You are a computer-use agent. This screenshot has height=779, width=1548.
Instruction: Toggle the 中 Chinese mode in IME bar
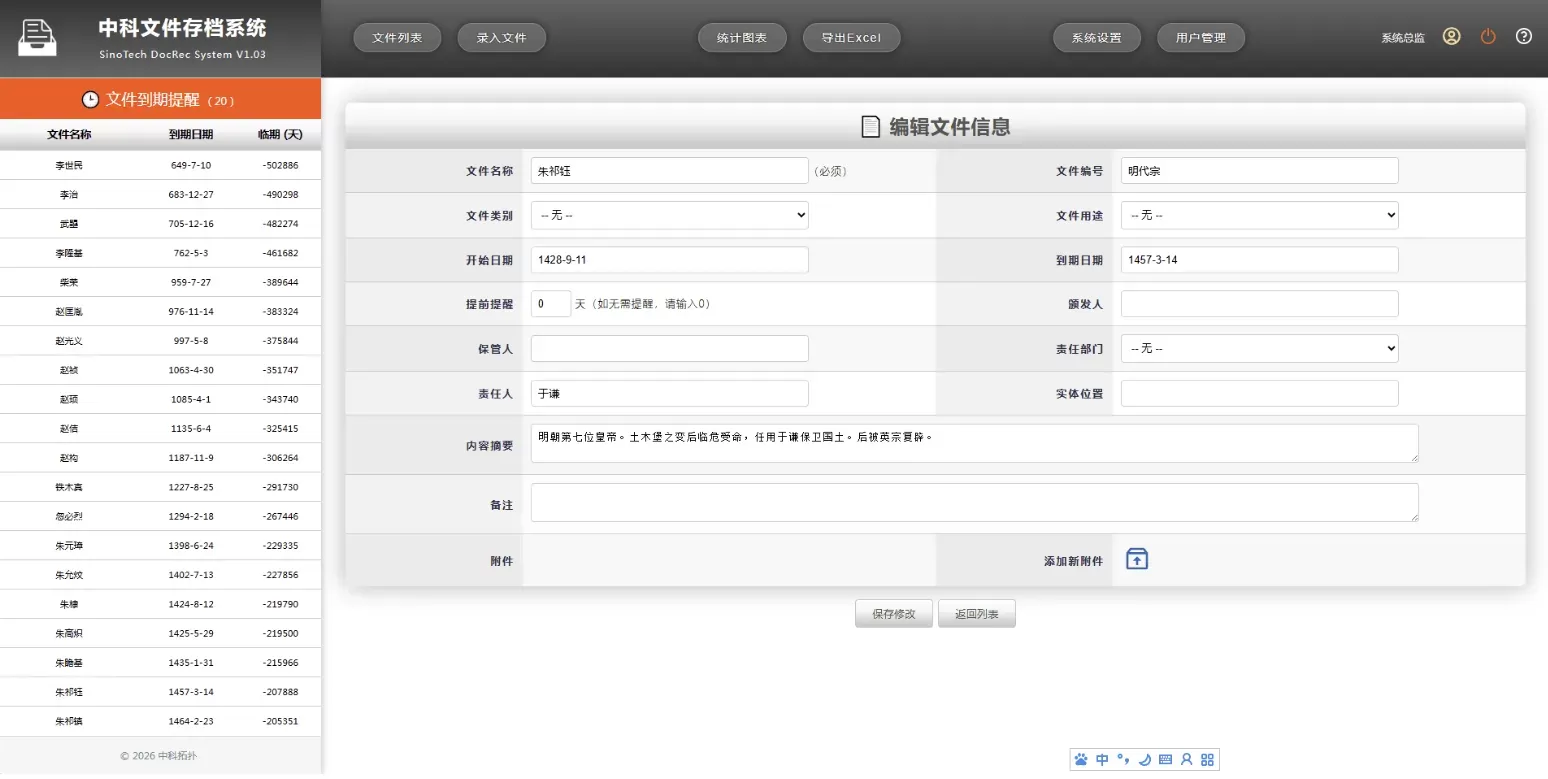[x=1102, y=760]
